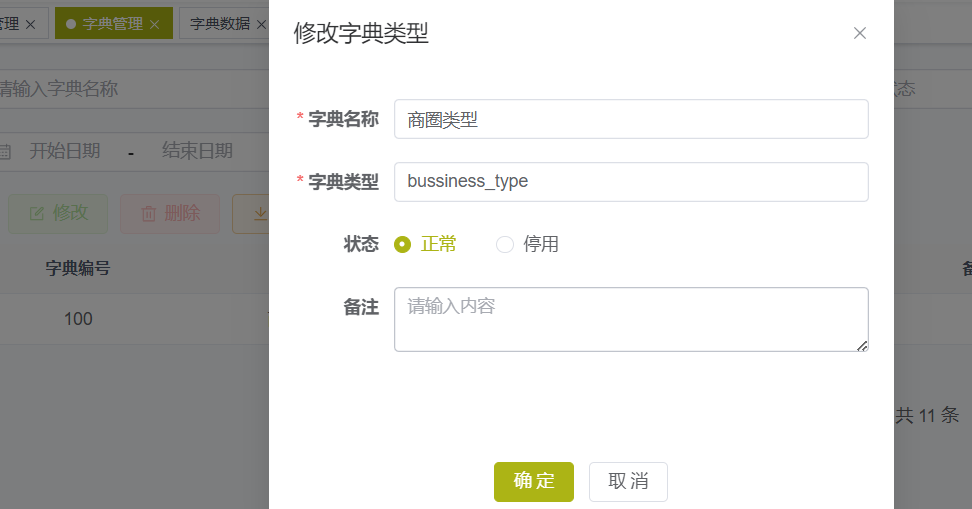972x509 pixels.
Task: Click the edit pencil icon on 修改 button
Action: tap(37, 214)
